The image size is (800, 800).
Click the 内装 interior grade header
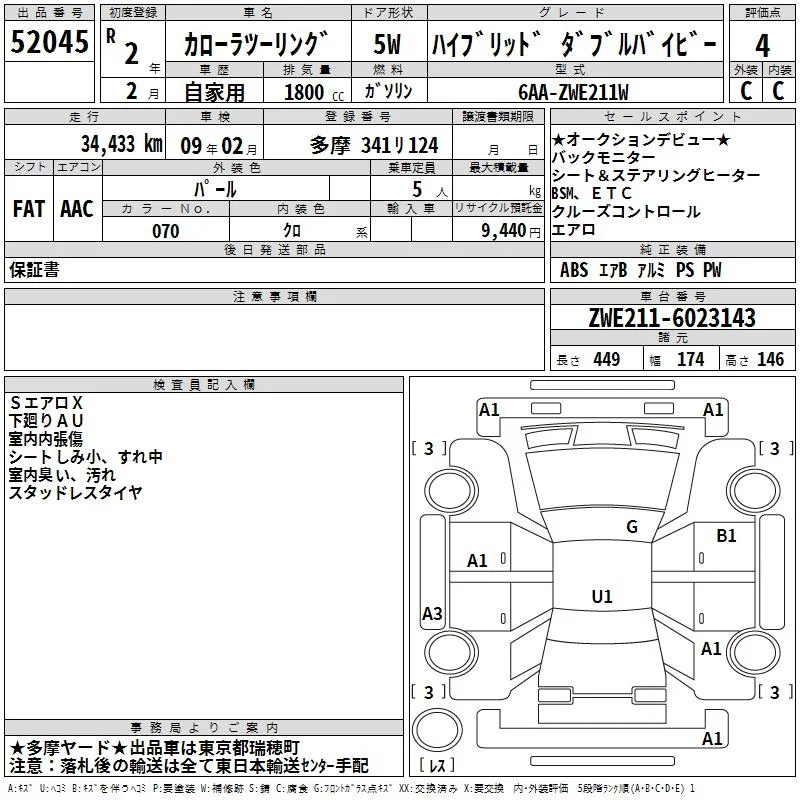pos(780,70)
